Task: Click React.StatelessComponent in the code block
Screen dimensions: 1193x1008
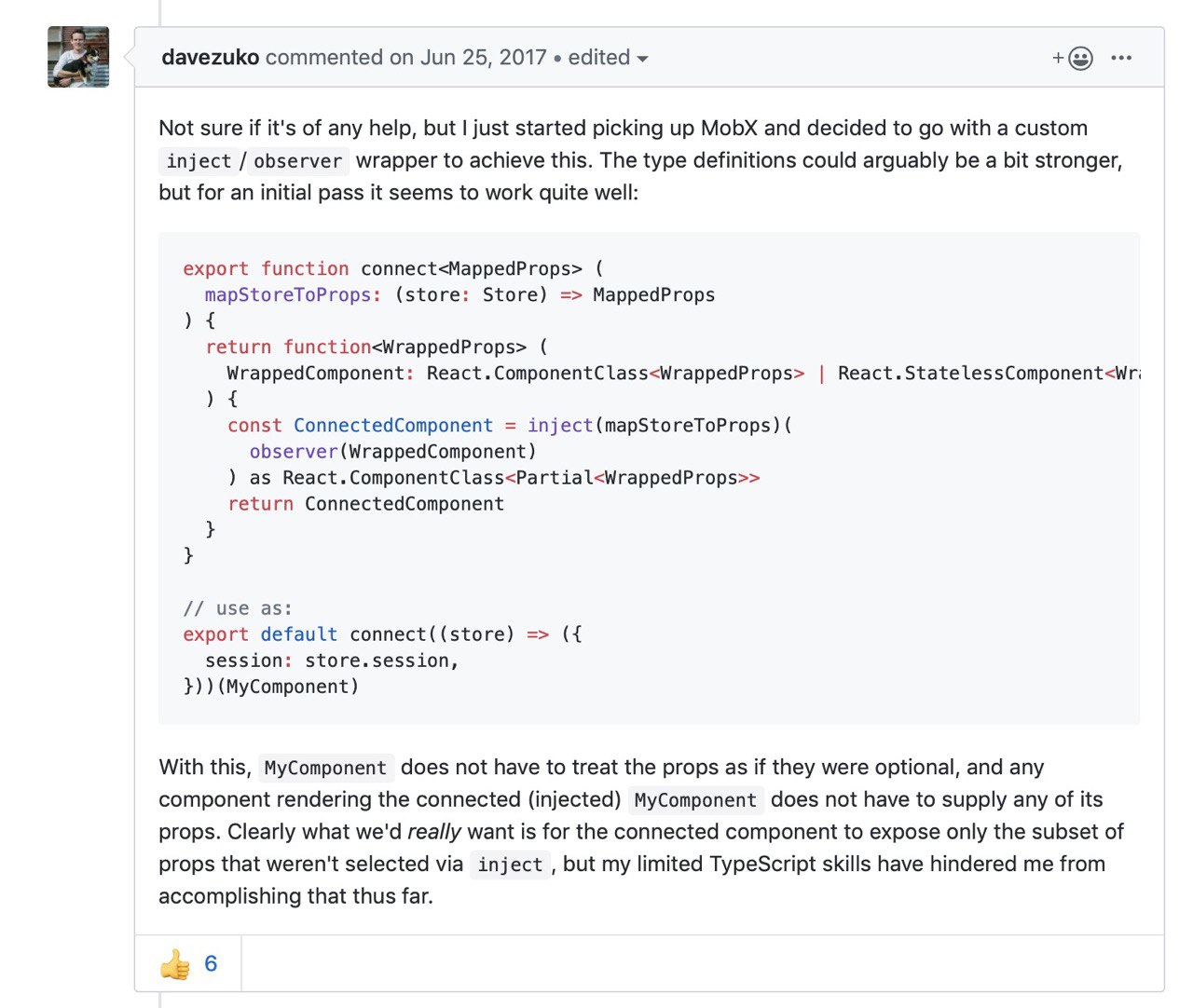Action: [970, 373]
